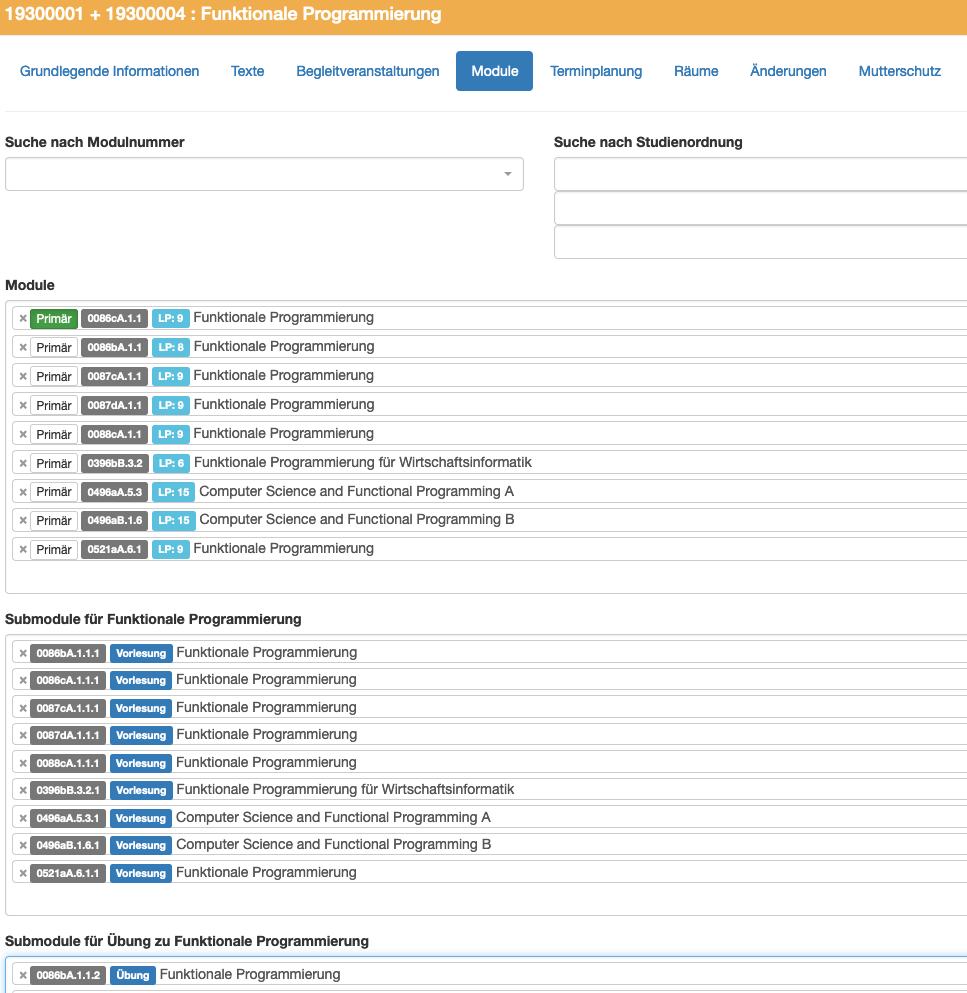Remove module 0496aA.5.3 with its x icon
The width and height of the screenshot is (967, 993).
(x=23, y=492)
